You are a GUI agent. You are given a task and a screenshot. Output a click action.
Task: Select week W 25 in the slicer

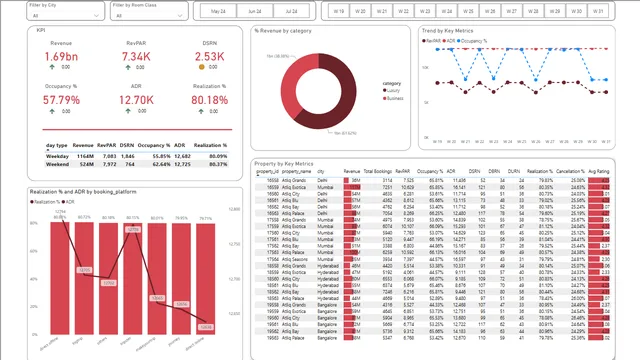coord(469,11)
